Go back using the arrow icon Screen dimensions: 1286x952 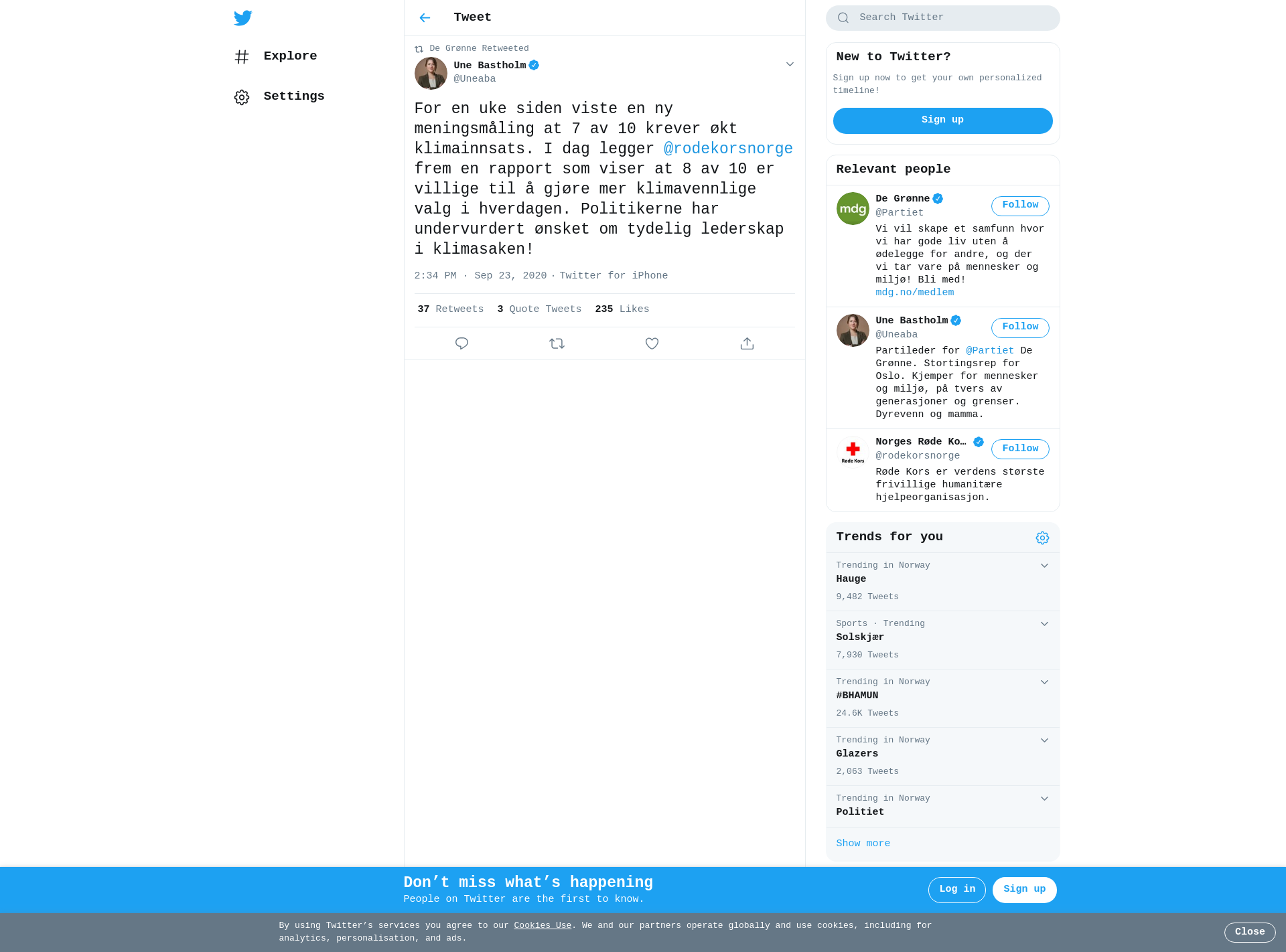(x=425, y=18)
